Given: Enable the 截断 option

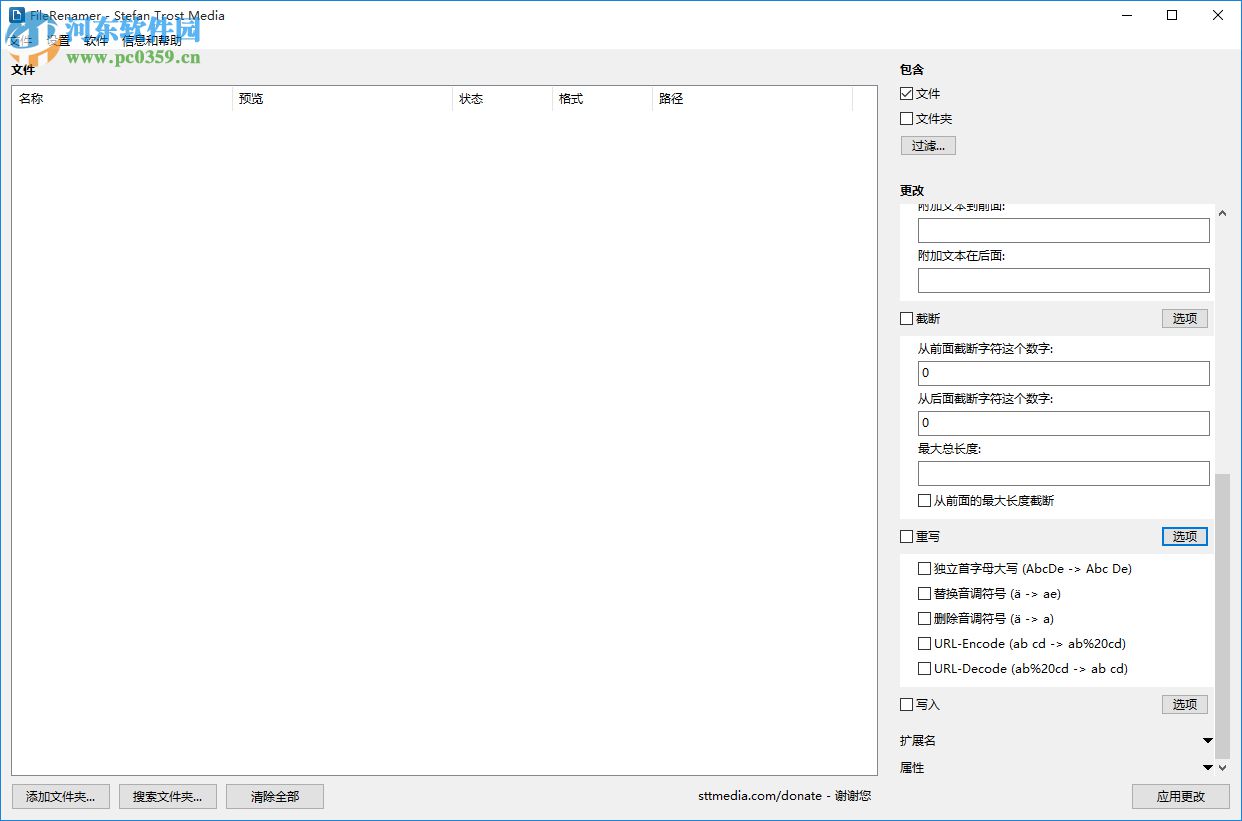Looking at the screenshot, I should tap(906, 318).
